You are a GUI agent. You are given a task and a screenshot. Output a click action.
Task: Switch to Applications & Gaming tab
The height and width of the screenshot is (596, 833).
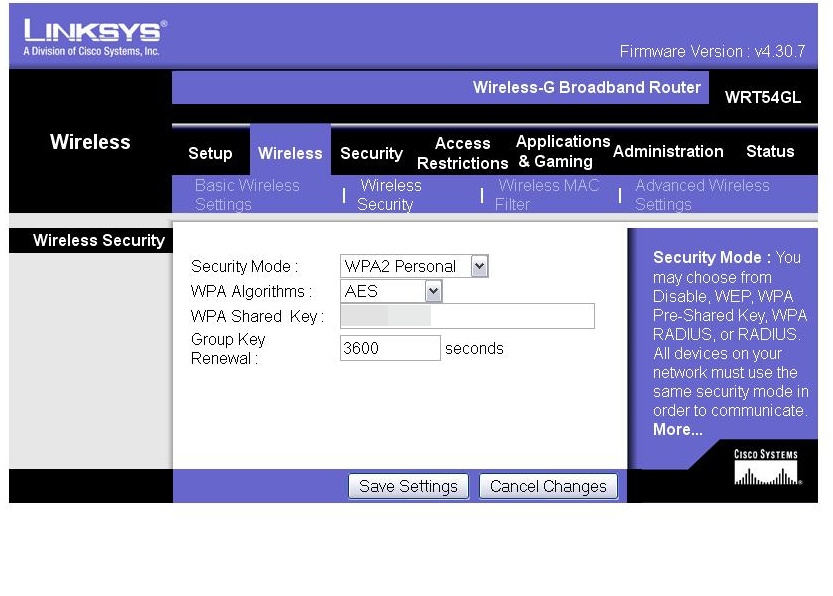[x=563, y=151]
